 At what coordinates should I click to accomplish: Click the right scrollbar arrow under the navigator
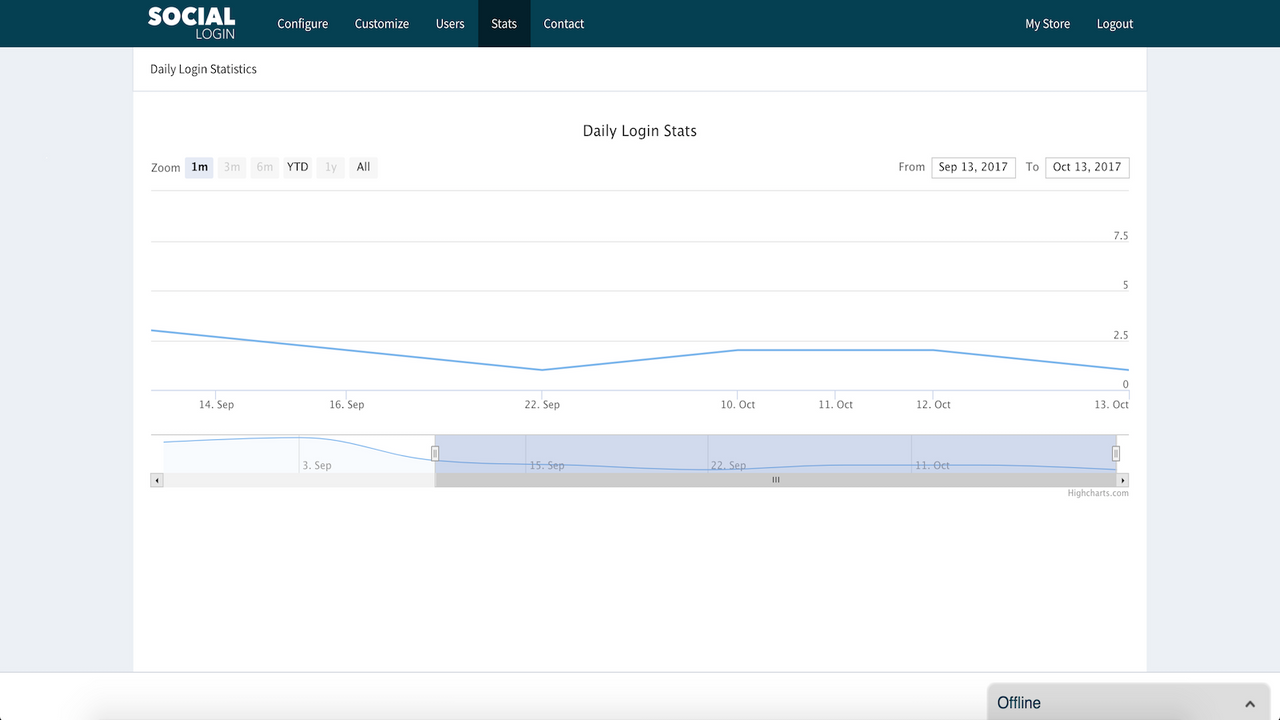[1122, 480]
